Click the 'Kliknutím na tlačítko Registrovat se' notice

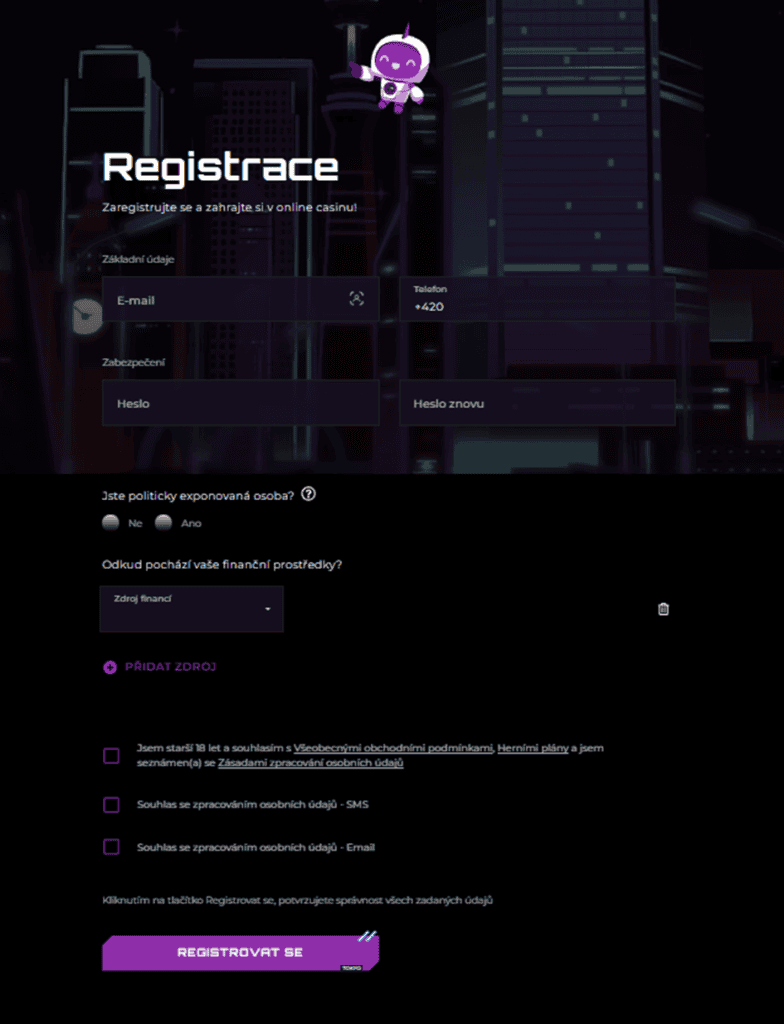click(x=297, y=900)
